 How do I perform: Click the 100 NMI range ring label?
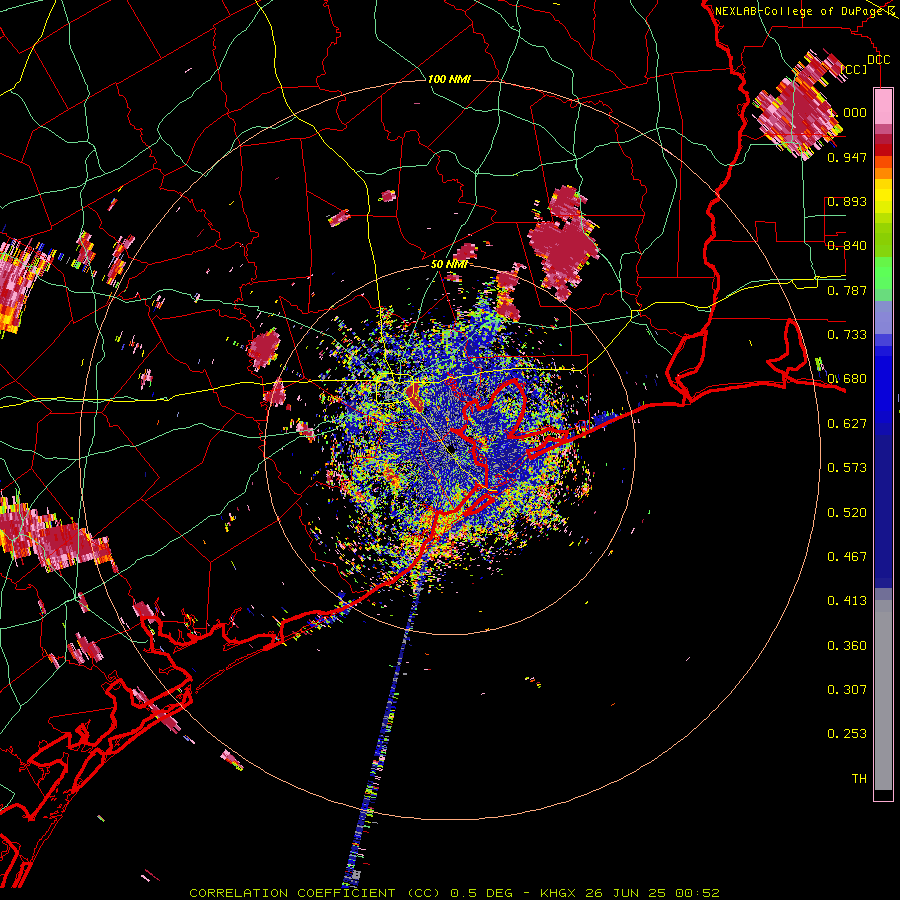449,79
